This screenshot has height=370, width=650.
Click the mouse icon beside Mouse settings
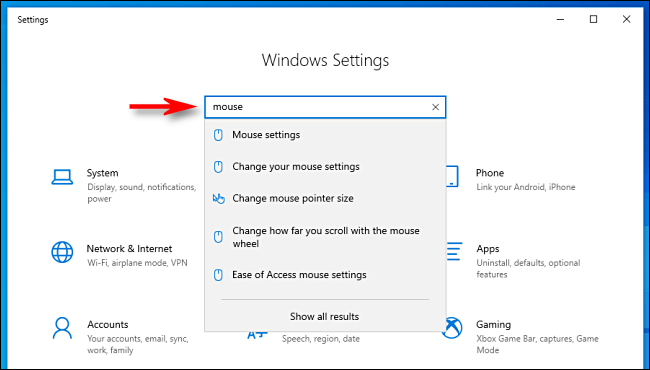point(218,135)
